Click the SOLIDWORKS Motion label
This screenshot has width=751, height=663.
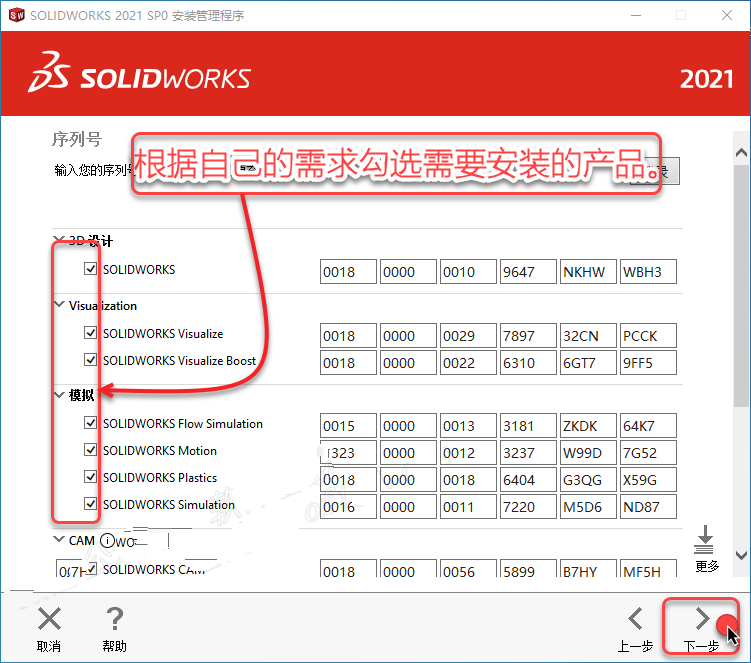[x=160, y=451]
